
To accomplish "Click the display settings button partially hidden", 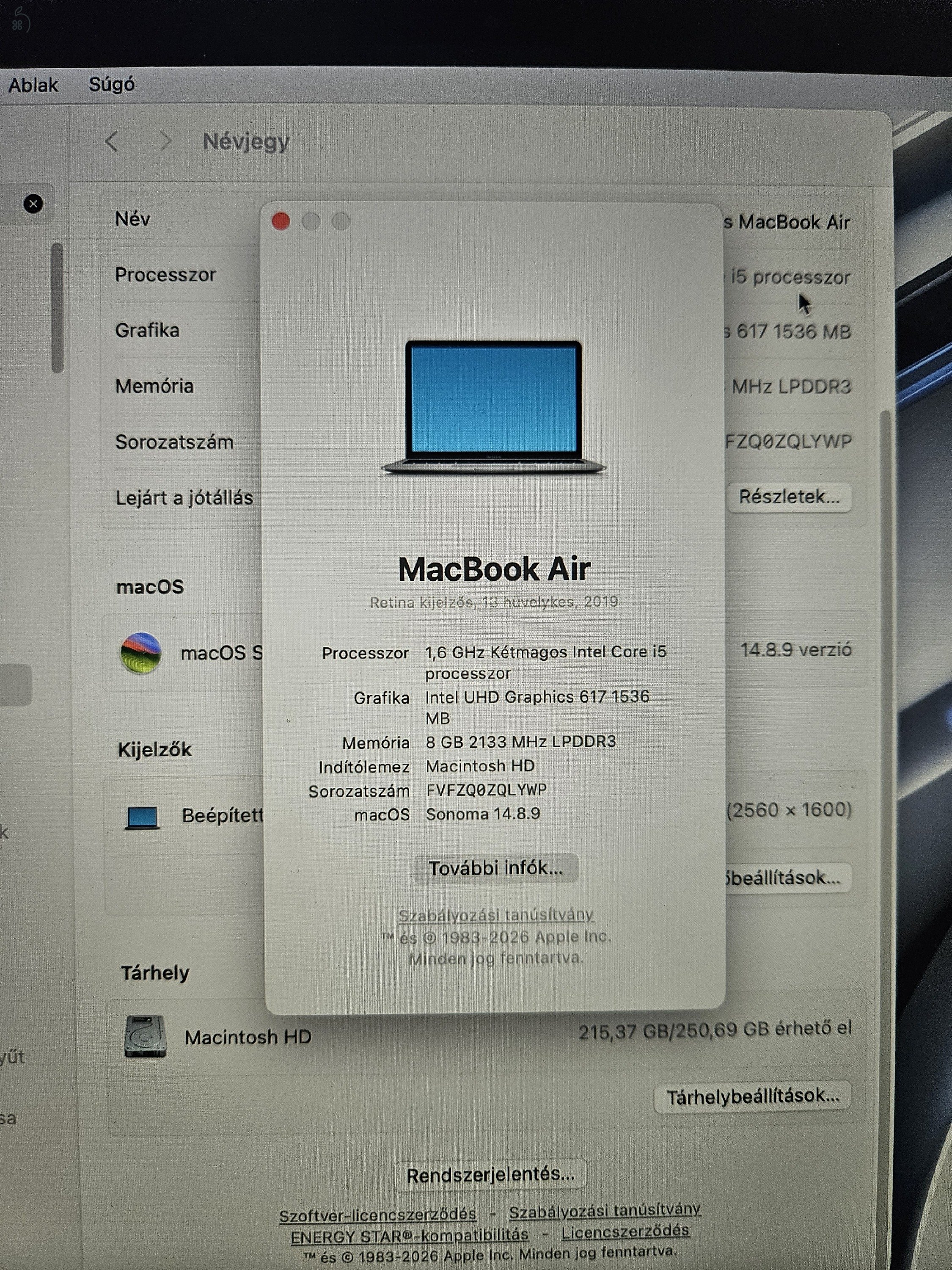I will pos(787,878).
